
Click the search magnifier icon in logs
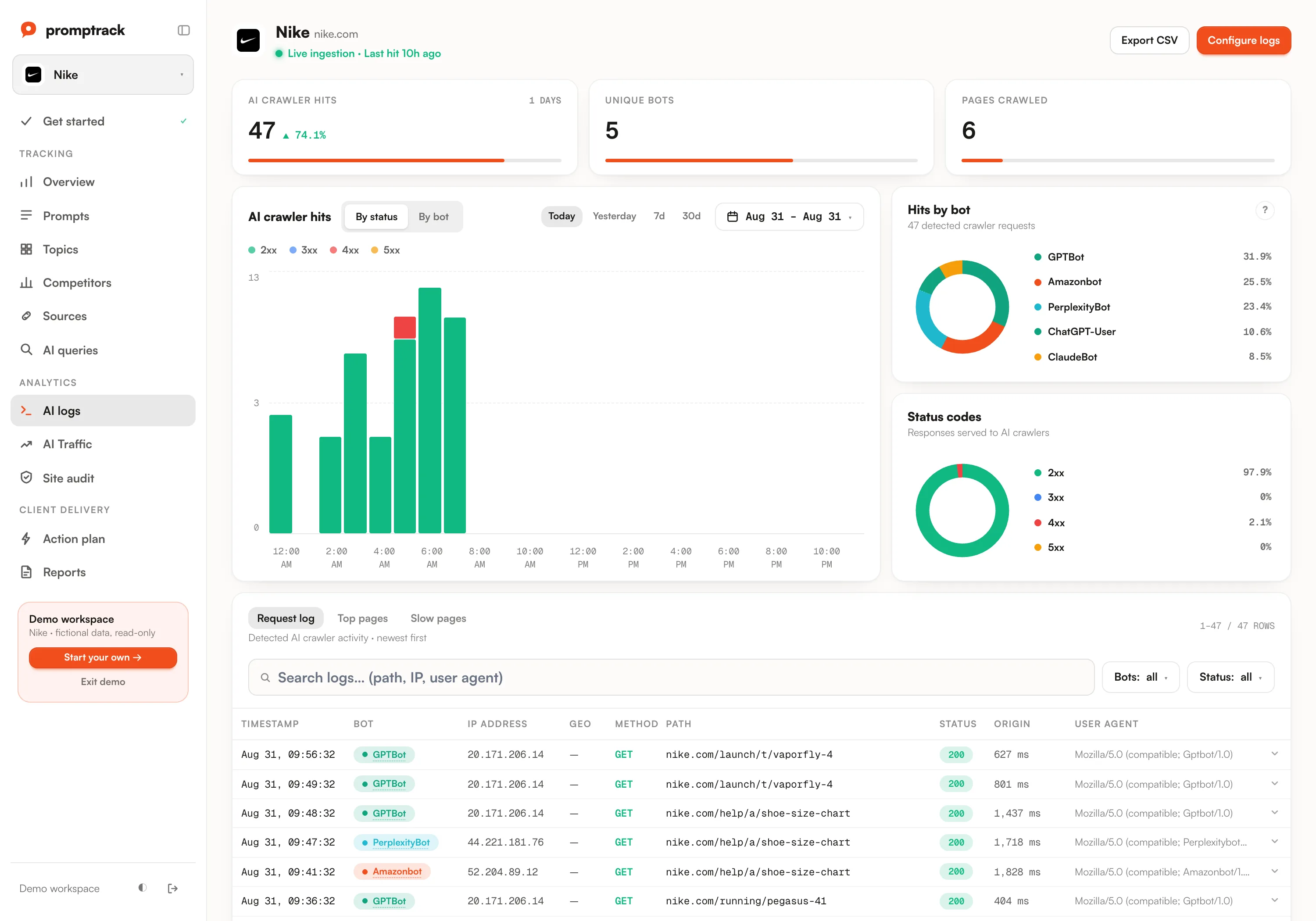(265, 678)
